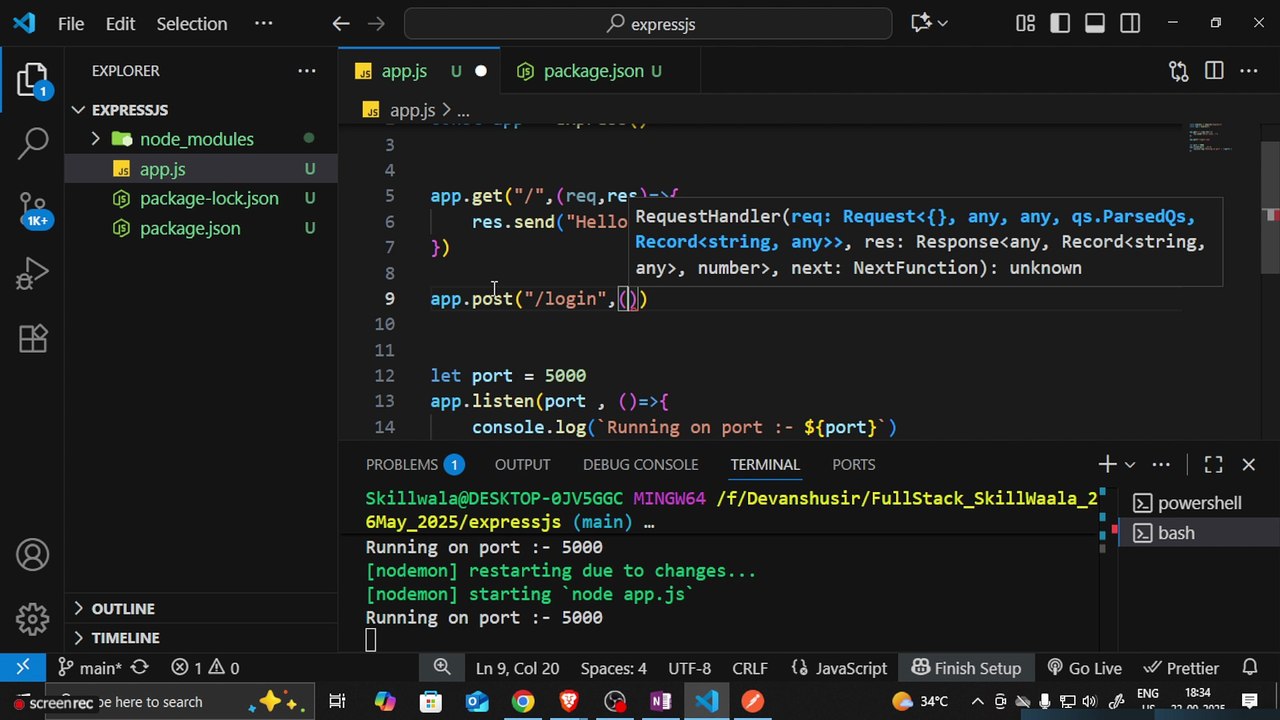Open Explorer Views and More Actions menu
Image resolution: width=1280 pixels, height=720 pixels.
pyautogui.click(x=306, y=71)
